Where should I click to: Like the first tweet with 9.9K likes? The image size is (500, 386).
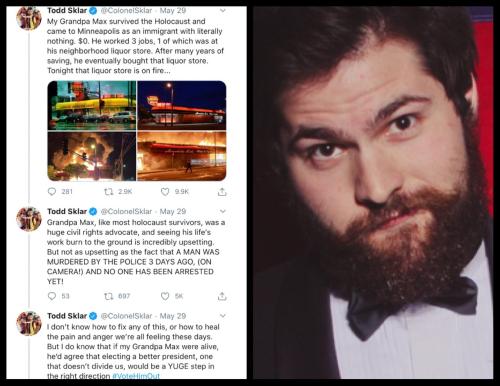pyautogui.click(x=165, y=192)
